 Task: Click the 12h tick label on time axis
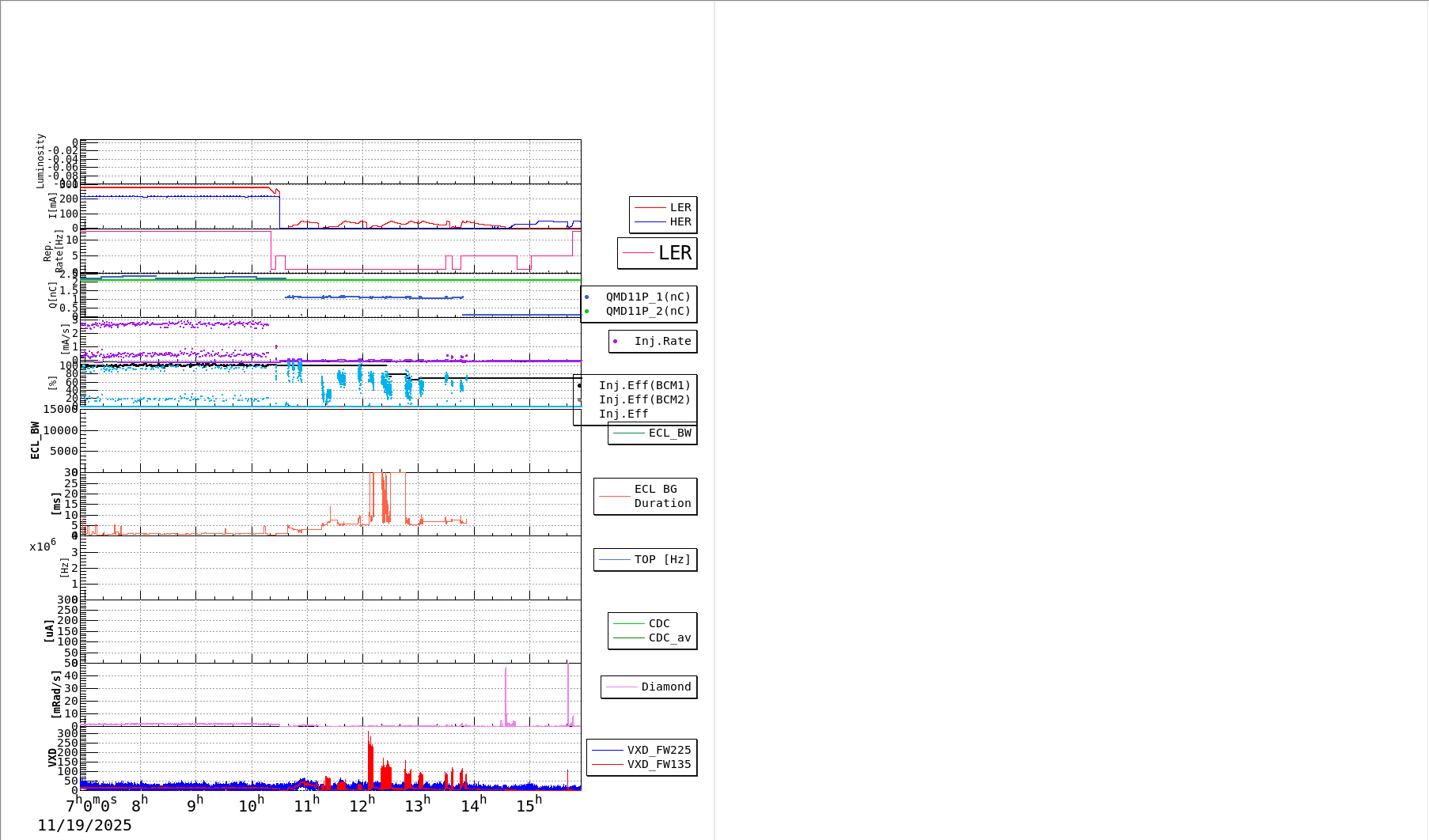pos(362,805)
